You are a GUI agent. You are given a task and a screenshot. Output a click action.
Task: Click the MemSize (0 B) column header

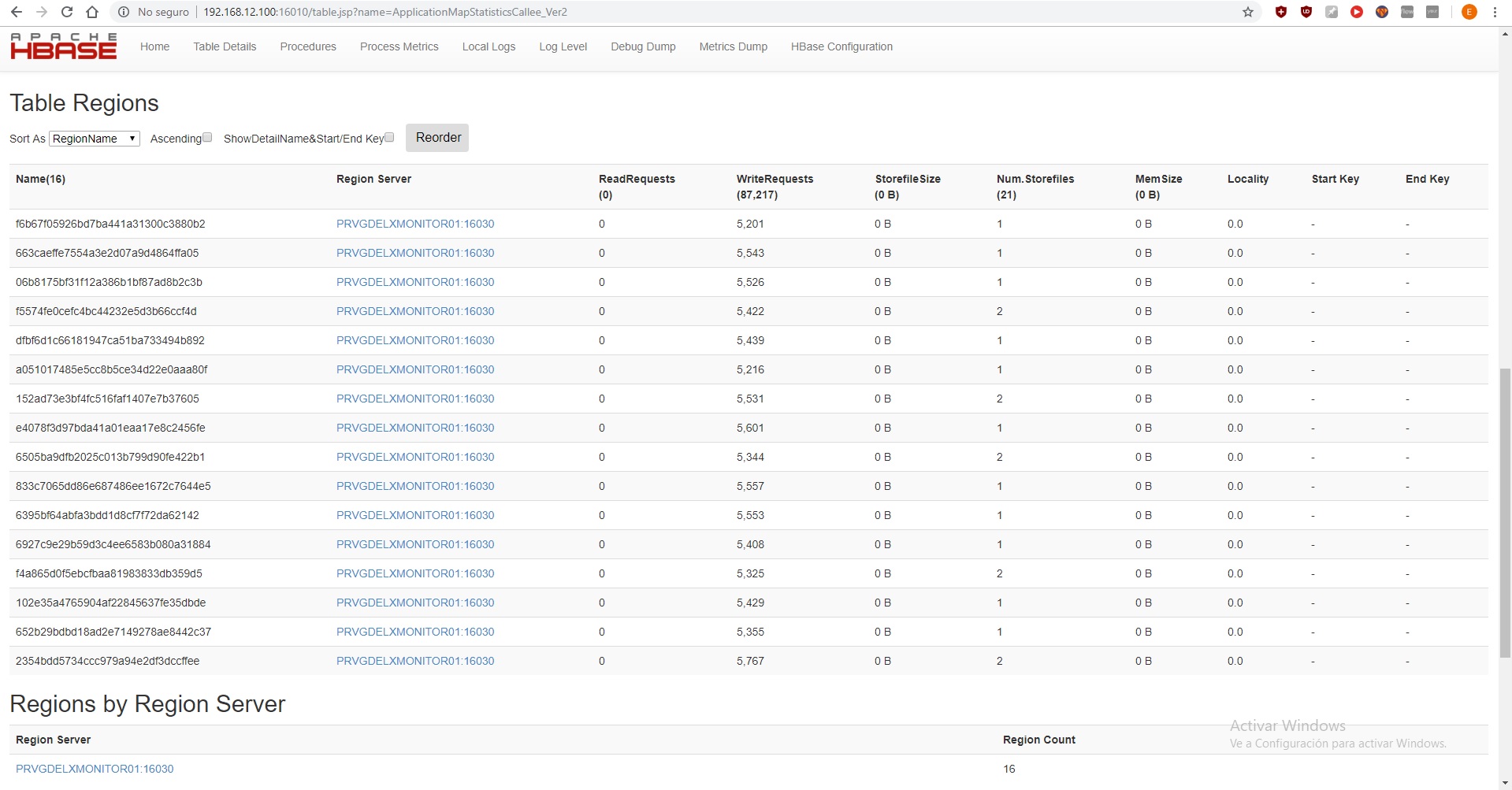1158,187
